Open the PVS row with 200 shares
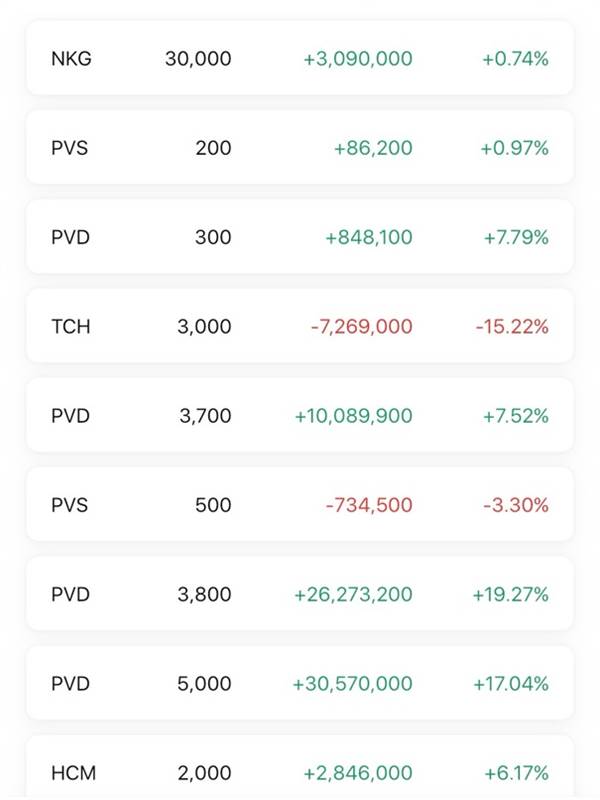 [300, 148]
